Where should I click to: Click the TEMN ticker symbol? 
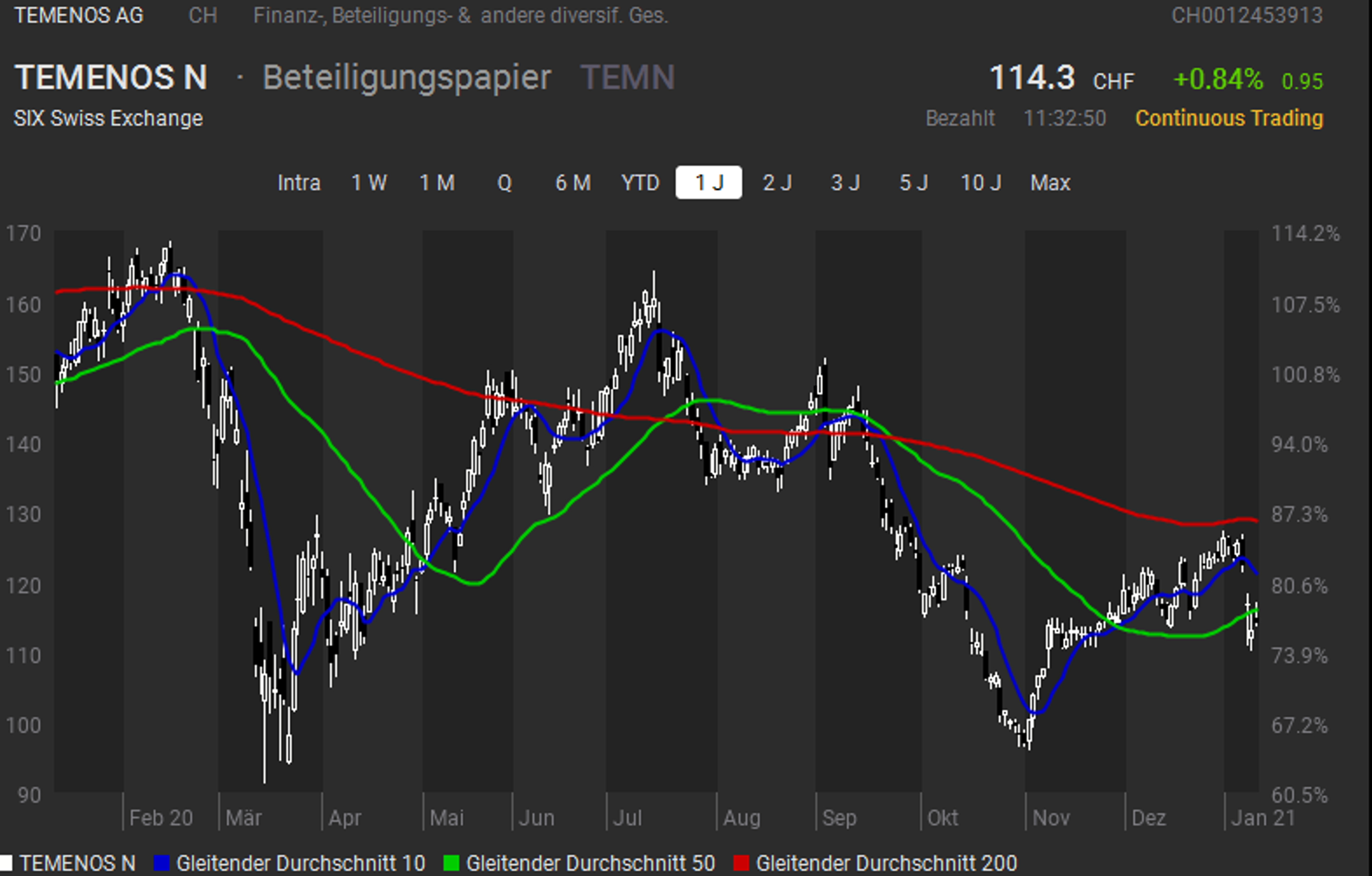click(627, 77)
